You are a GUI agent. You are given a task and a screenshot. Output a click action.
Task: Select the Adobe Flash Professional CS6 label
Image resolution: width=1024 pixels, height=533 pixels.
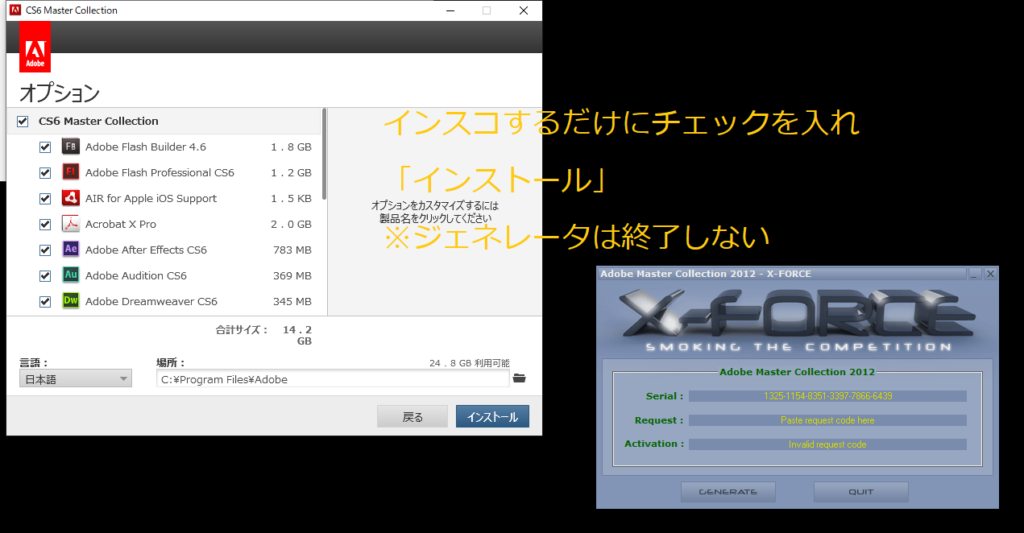pyautogui.click(x=159, y=172)
